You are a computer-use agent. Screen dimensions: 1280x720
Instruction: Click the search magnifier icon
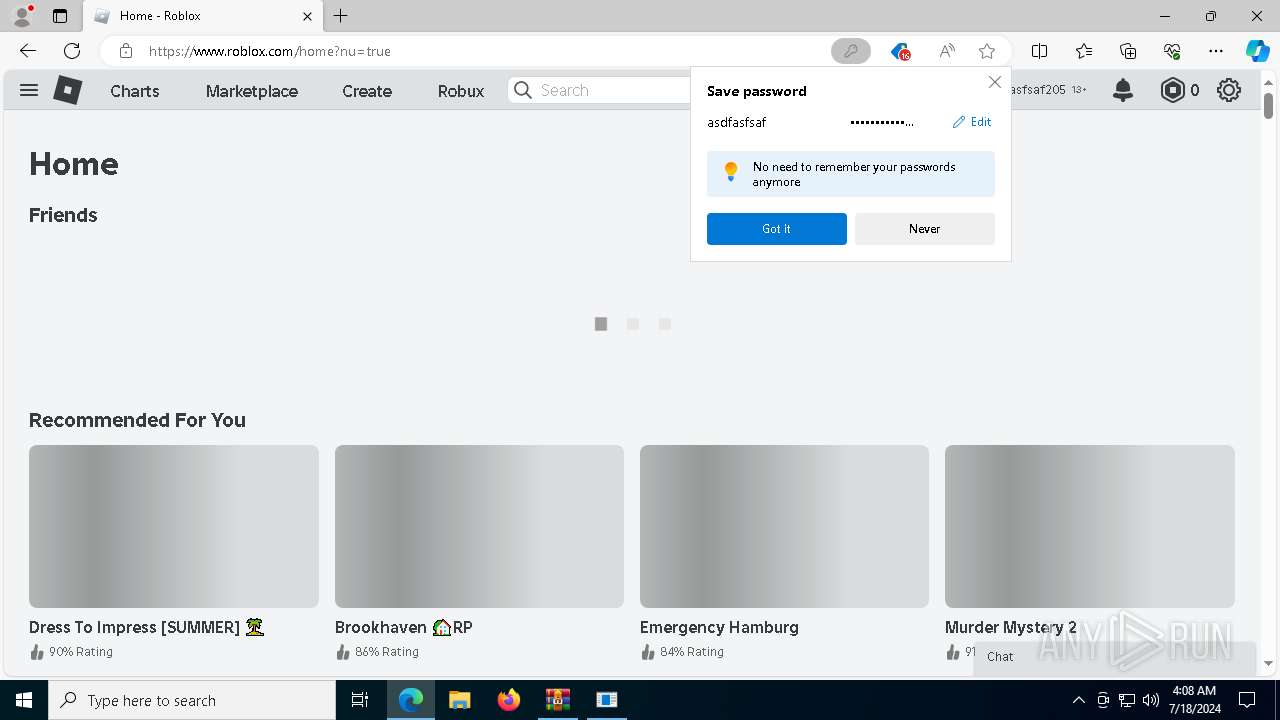(x=522, y=90)
